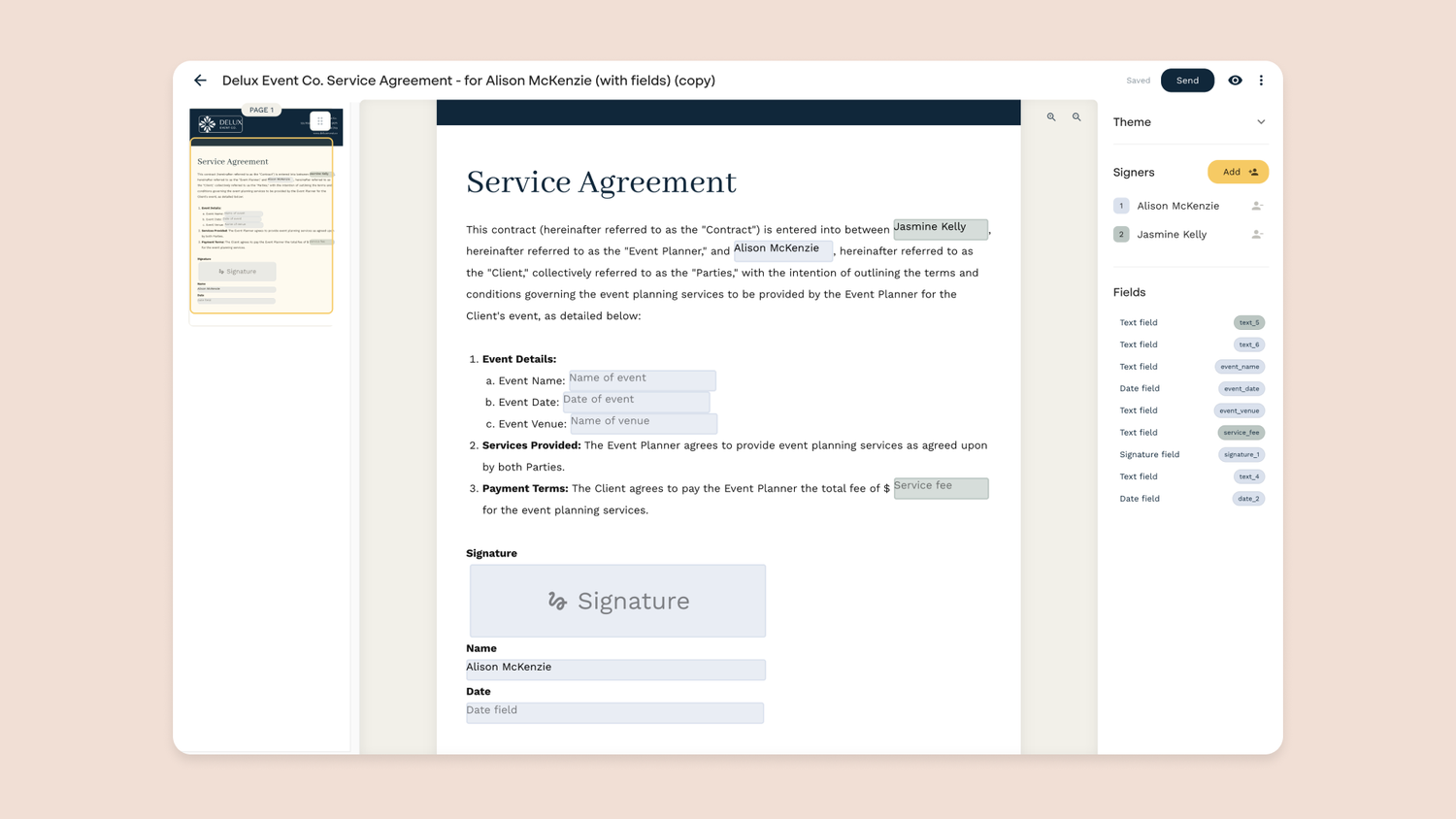Click the green Service fee field in the contract
The width and height of the screenshot is (1456, 819).
(x=940, y=488)
